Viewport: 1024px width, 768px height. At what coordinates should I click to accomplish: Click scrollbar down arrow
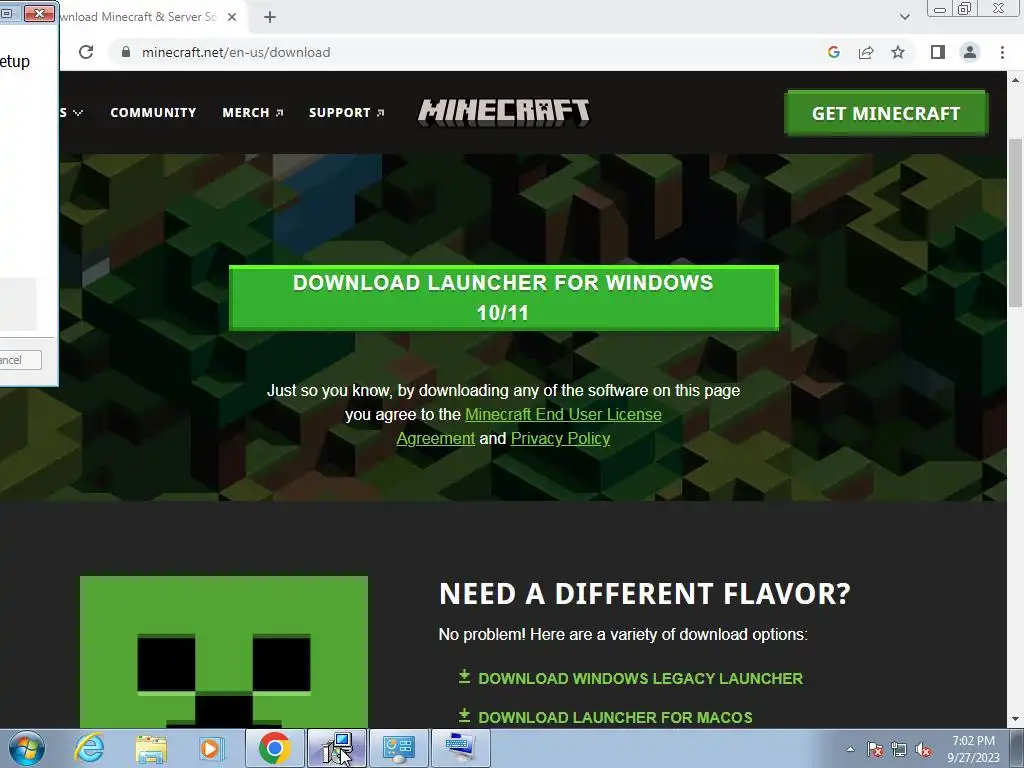pyautogui.click(x=1015, y=720)
